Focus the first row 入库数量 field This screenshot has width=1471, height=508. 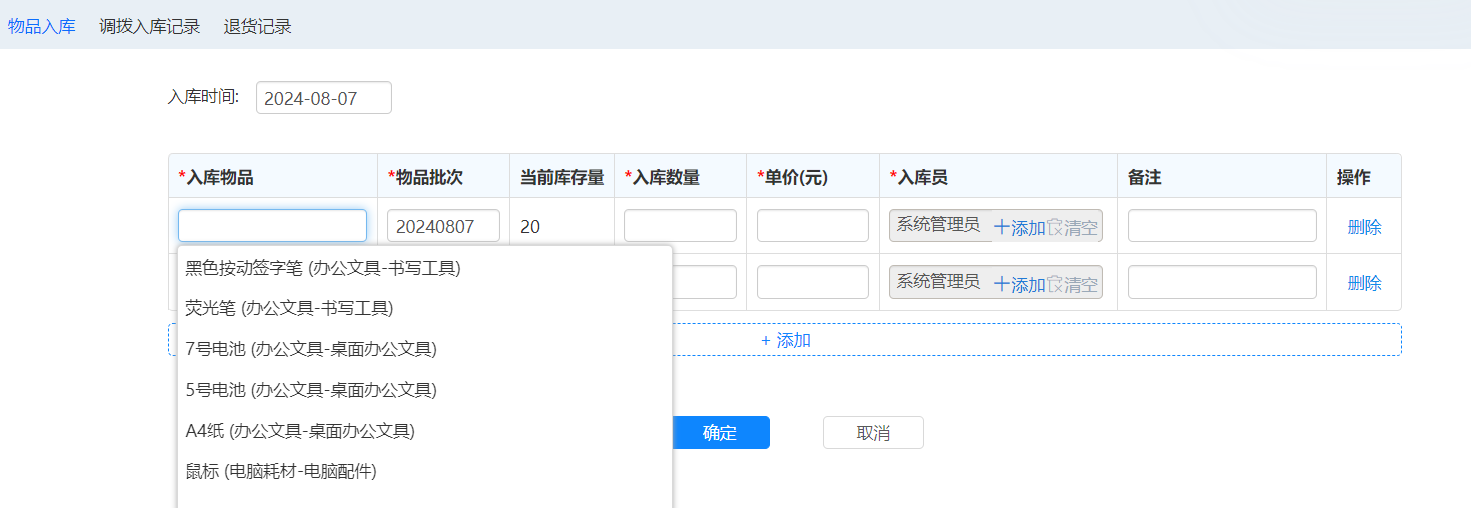pyautogui.click(x=680, y=226)
